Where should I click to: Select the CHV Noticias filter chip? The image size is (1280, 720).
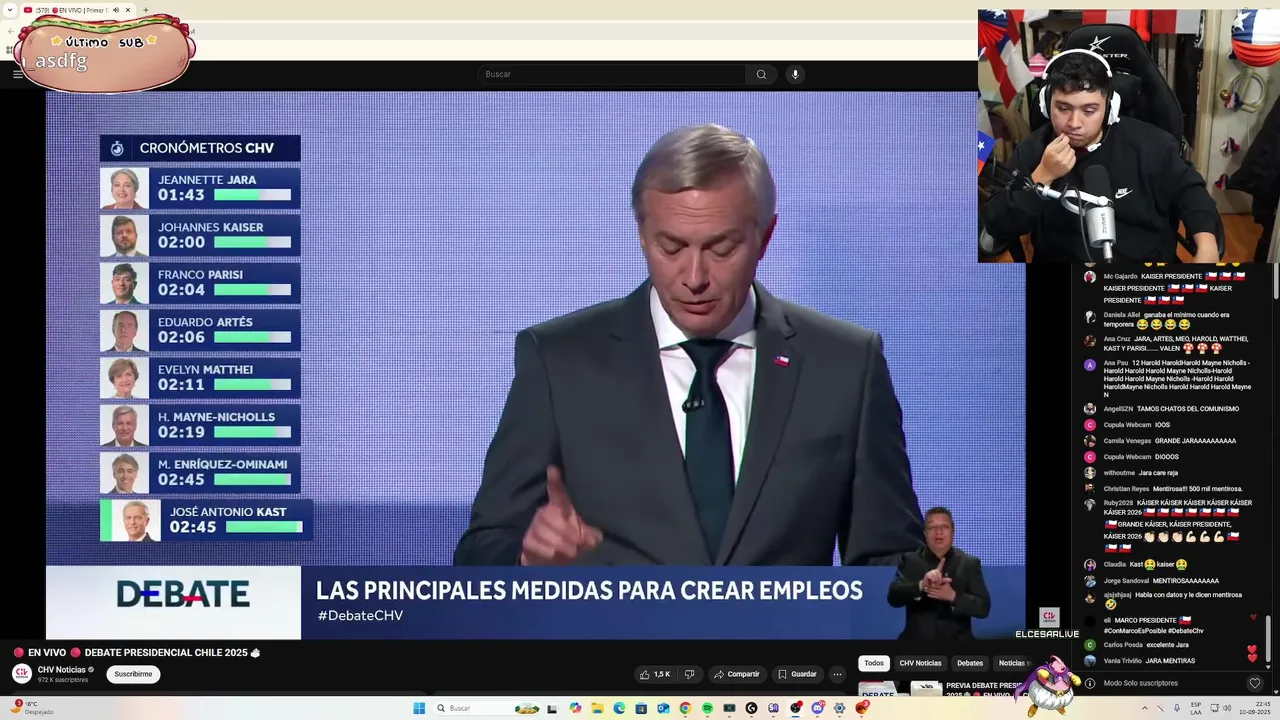click(920, 663)
